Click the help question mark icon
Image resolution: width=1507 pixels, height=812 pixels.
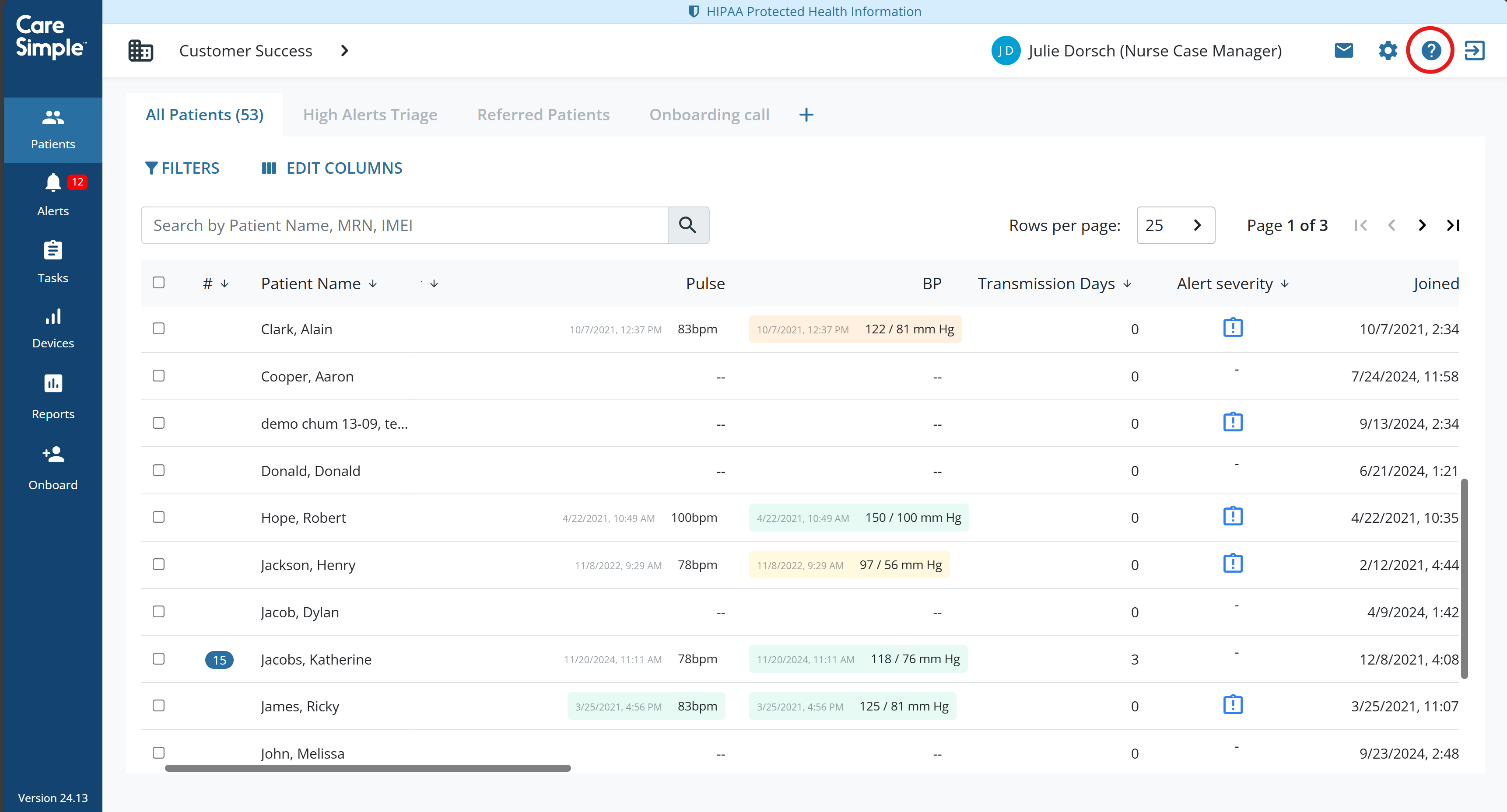click(1431, 51)
